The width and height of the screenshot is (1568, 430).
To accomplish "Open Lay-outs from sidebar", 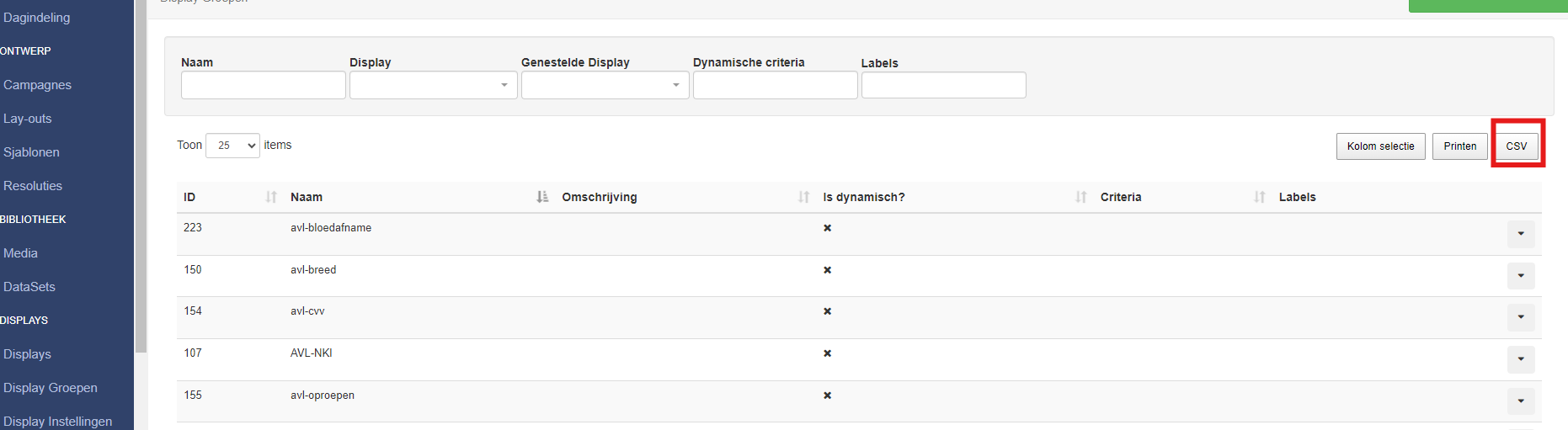I will (28, 119).
